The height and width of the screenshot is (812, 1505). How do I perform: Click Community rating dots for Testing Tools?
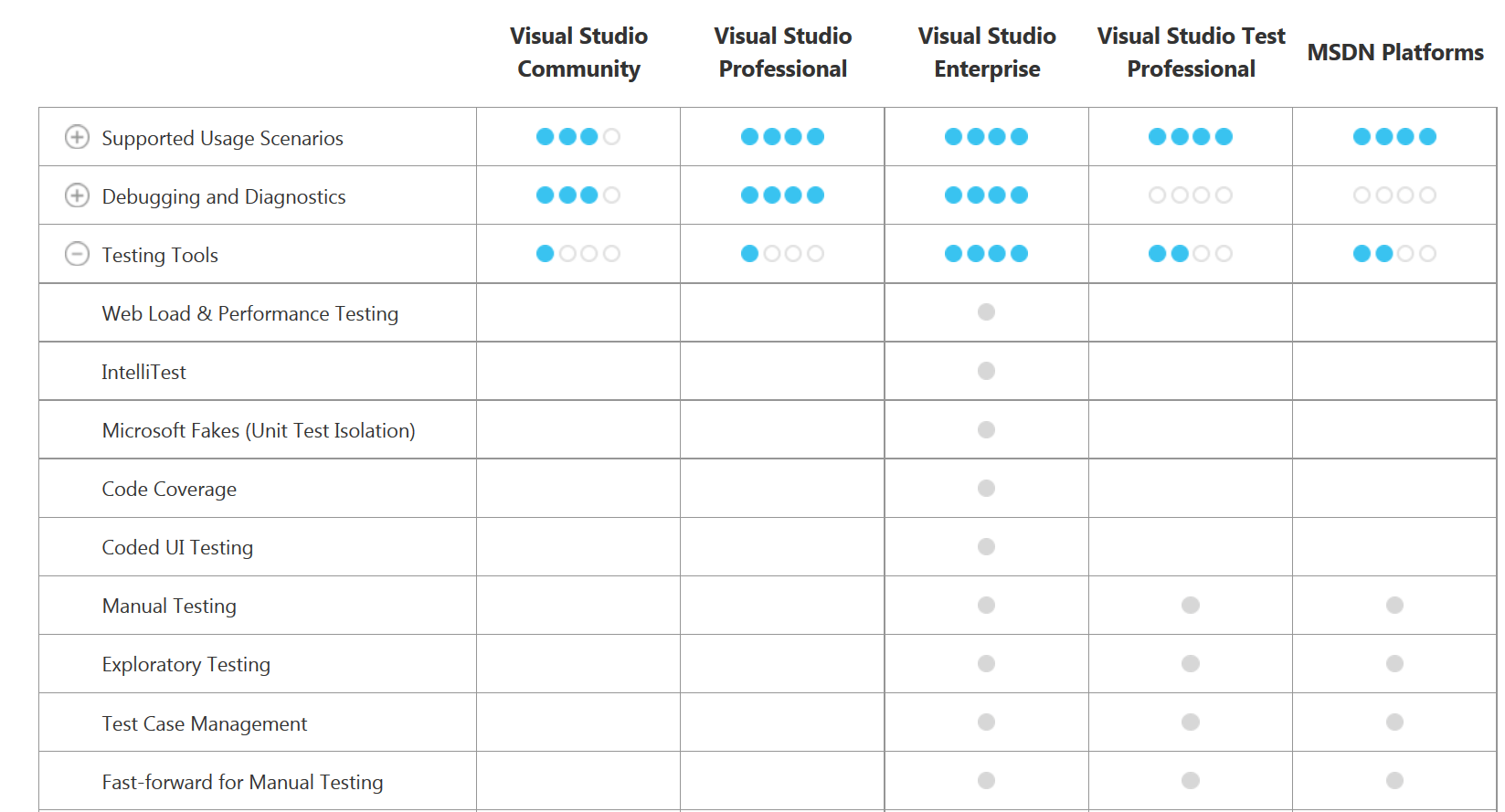pos(578,254)
